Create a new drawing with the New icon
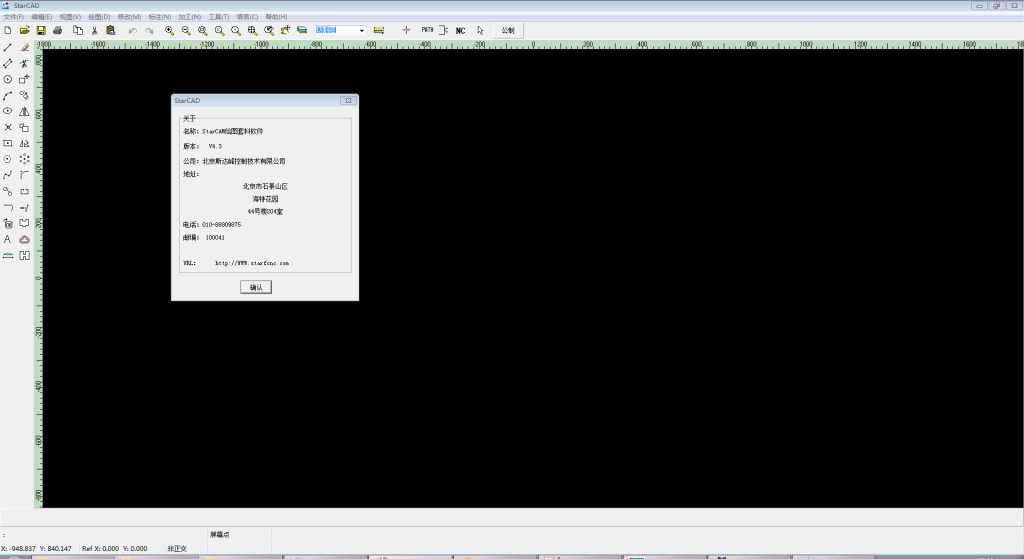 [x=8, y=30]
